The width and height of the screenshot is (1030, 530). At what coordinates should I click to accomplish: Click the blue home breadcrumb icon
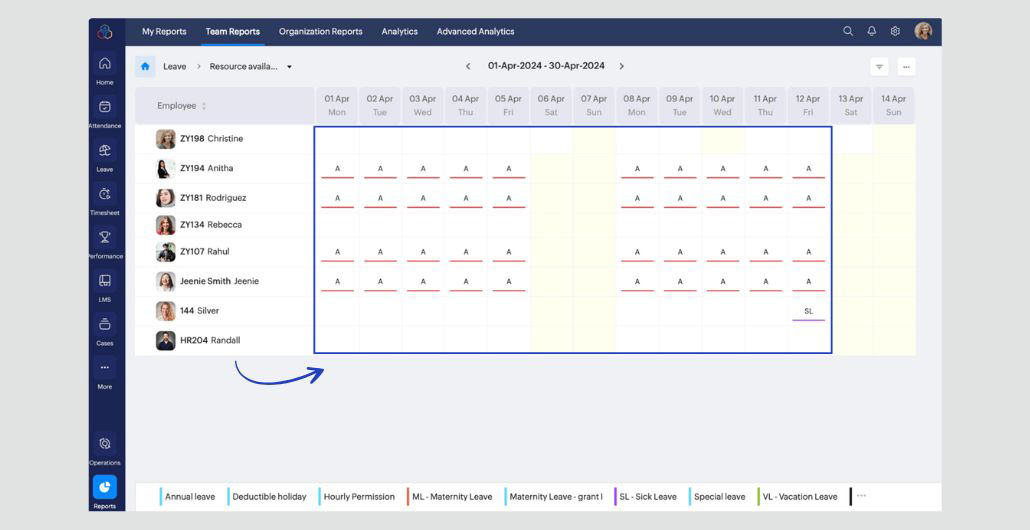click(x=145, y=66)
